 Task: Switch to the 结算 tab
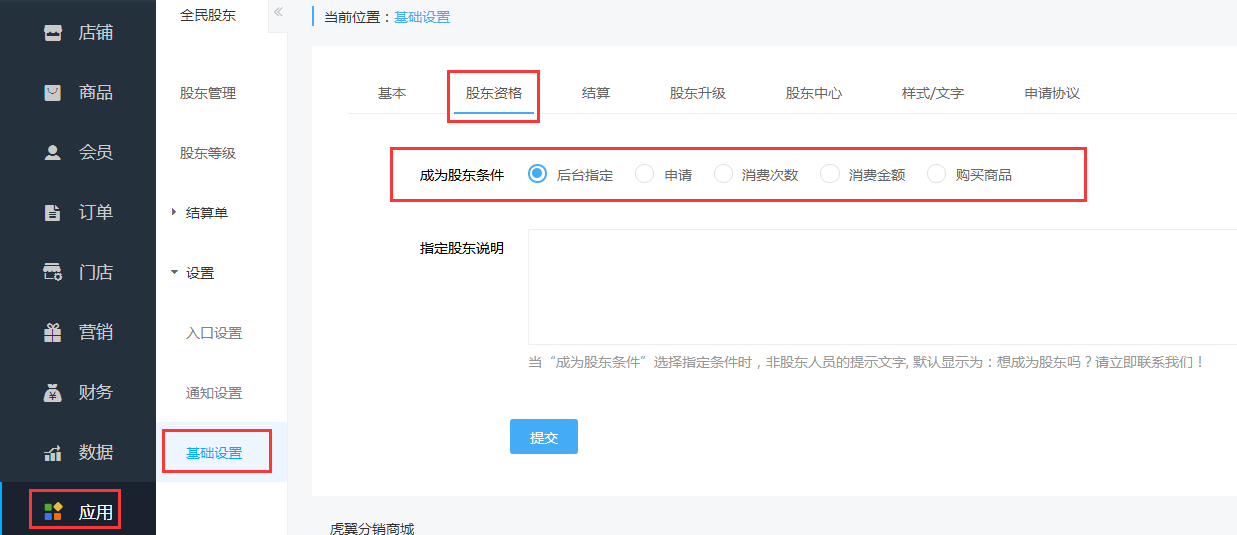coord(596,93)
